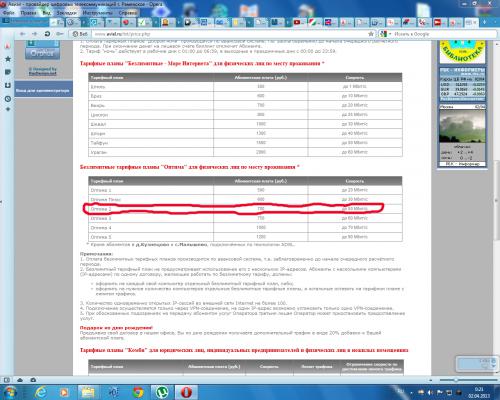Open a new tab with the plus button
This screenshot has height=400, width=500.
point(484,22)
